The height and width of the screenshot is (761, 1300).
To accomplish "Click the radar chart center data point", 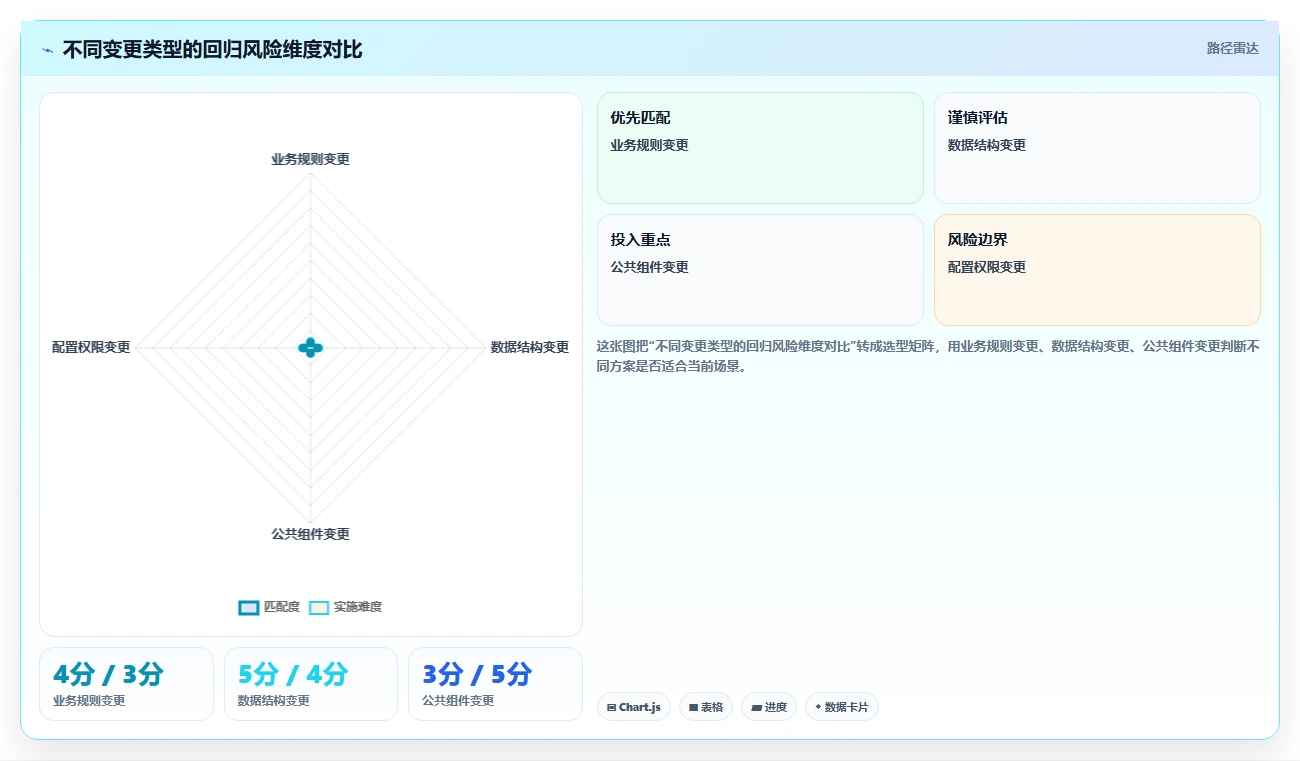I will coord(311,348).
